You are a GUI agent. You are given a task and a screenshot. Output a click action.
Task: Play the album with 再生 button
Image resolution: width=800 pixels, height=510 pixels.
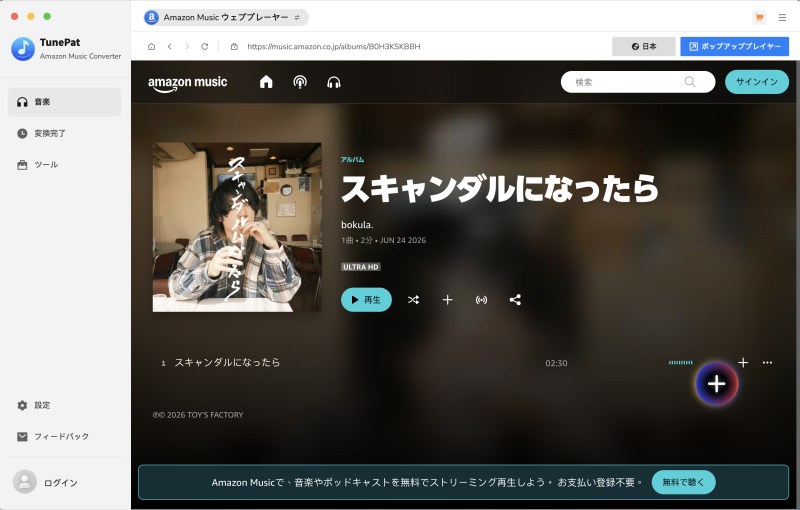(366, 300)
